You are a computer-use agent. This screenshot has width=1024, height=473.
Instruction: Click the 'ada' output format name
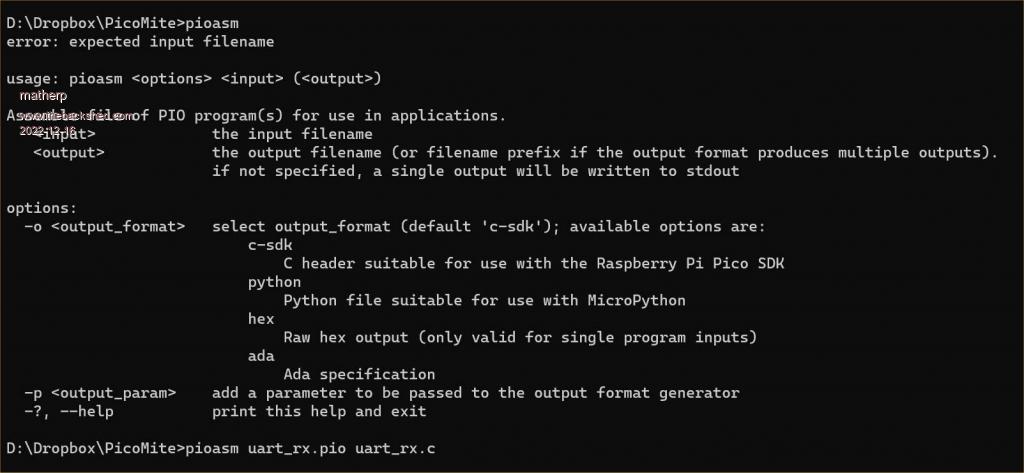(261, 356)
